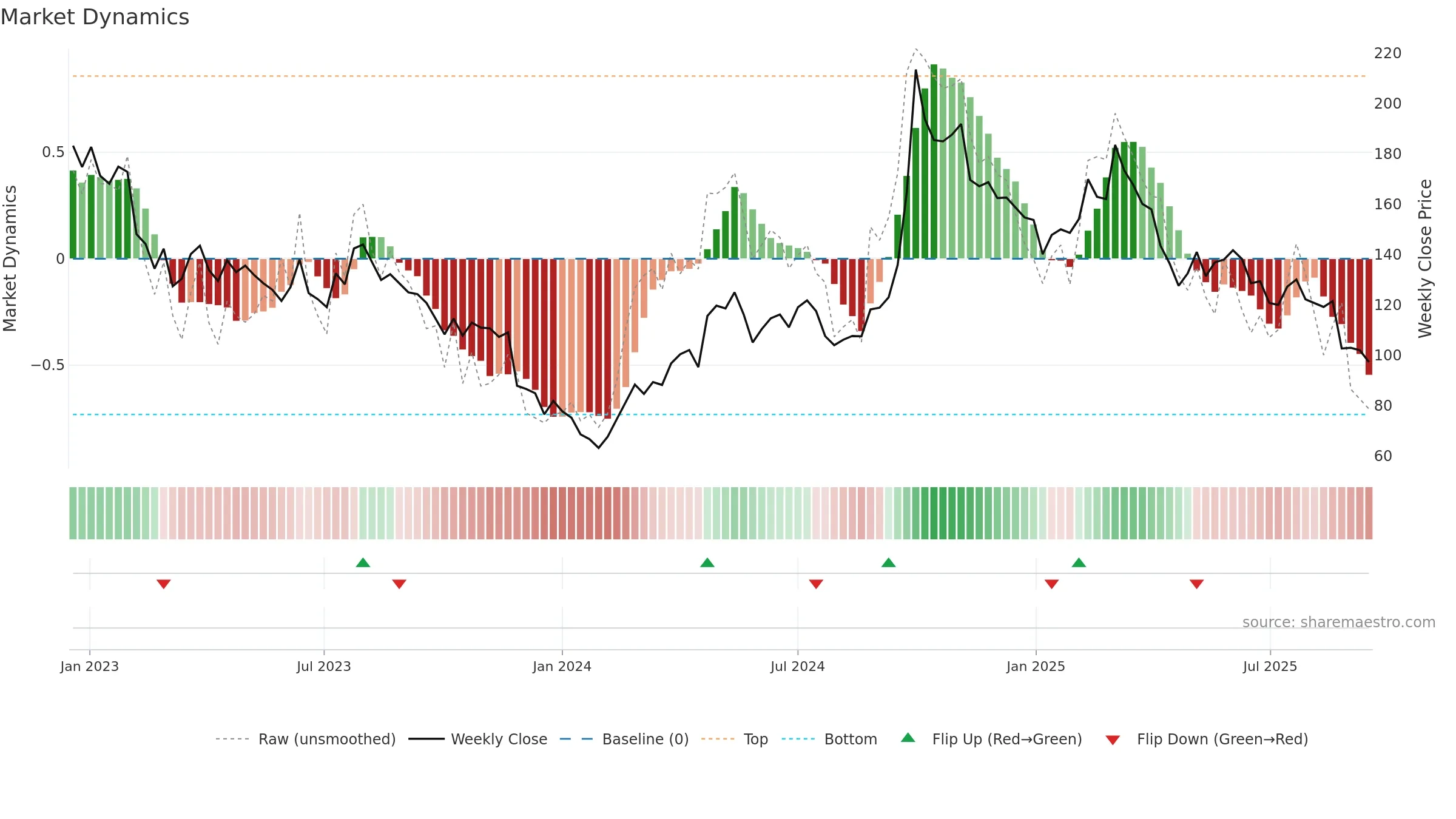Click the Flip Up (Red→Green) legend entry
Viewport: 1456px width, 819px height.
click(x=991, y=740)
